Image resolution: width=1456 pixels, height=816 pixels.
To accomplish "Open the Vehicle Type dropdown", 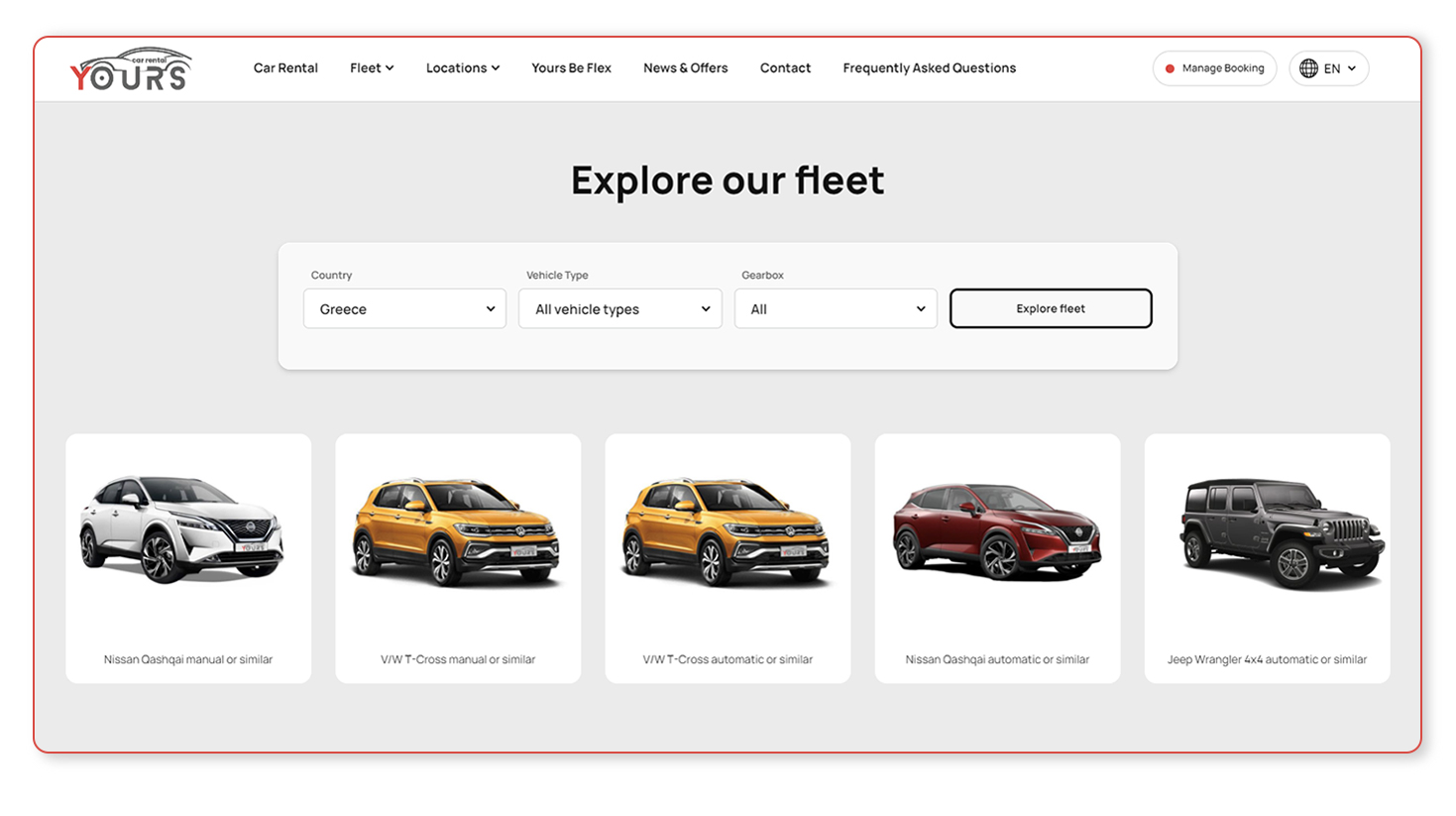I will [x=619, y=308].
